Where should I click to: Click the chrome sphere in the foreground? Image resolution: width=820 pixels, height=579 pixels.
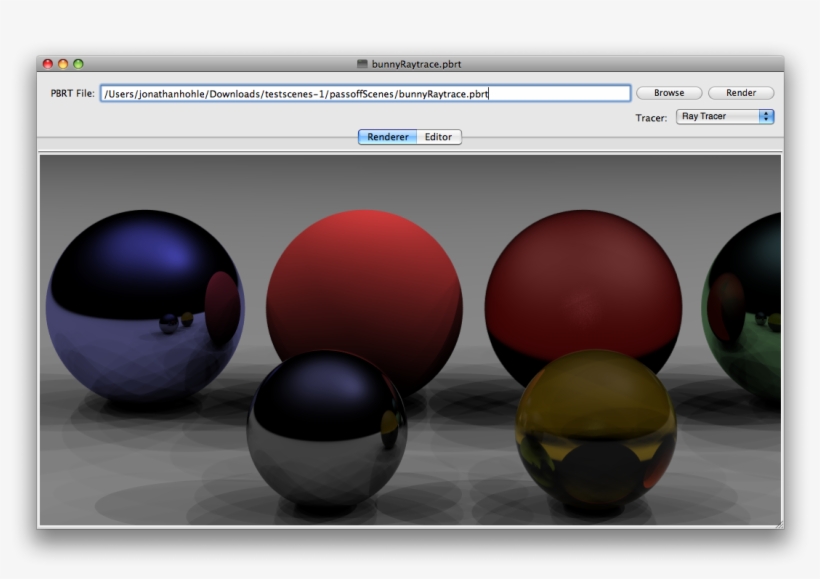[325, 430]
